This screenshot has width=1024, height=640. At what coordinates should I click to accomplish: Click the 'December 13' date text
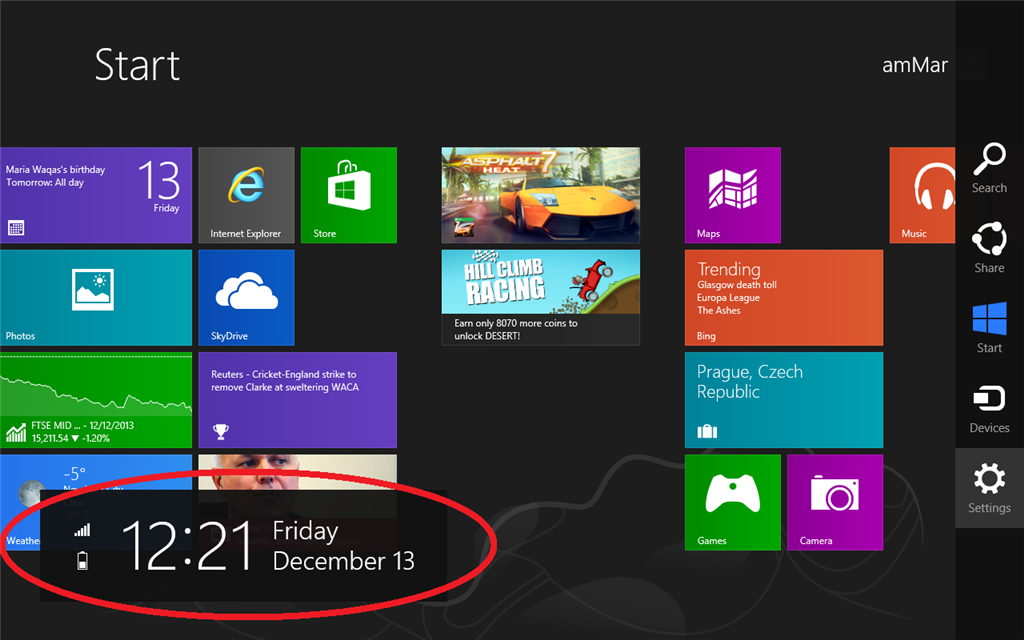point(344,561)
